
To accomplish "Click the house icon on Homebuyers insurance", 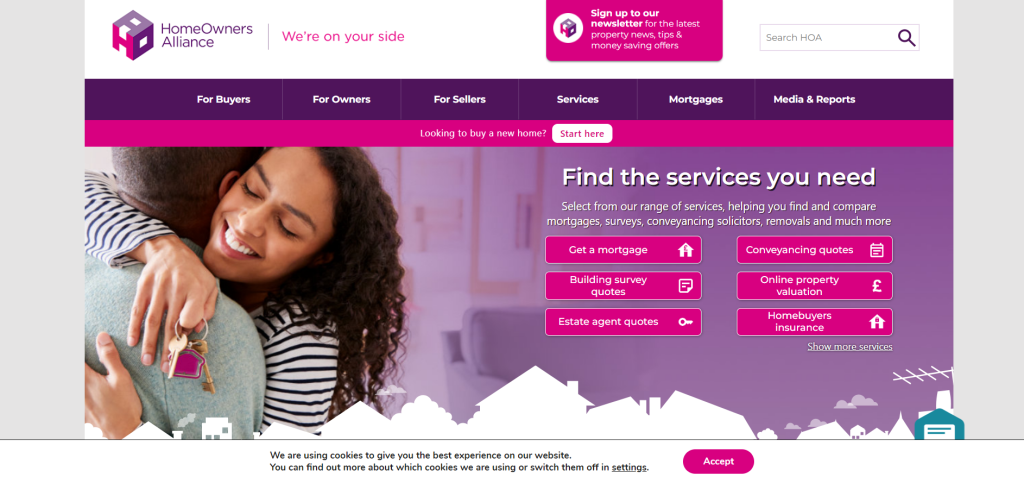I will coord(876,321).
